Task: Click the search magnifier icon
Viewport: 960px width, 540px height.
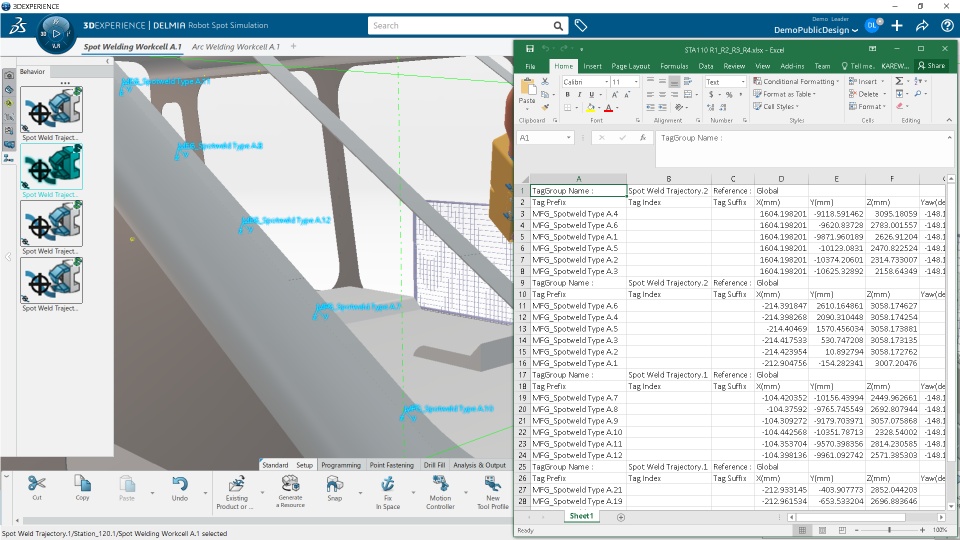Action: coord(558,26)
